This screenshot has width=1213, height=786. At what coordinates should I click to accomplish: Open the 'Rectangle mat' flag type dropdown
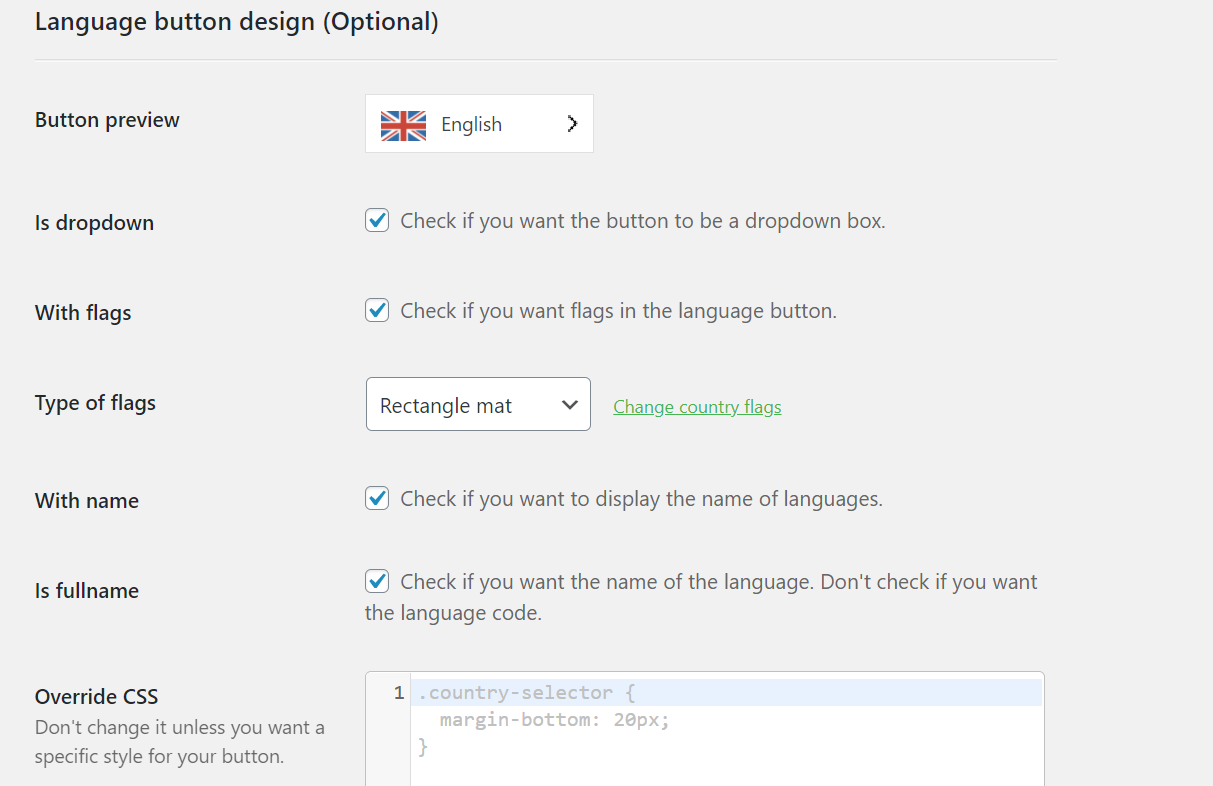coord(478,405)
